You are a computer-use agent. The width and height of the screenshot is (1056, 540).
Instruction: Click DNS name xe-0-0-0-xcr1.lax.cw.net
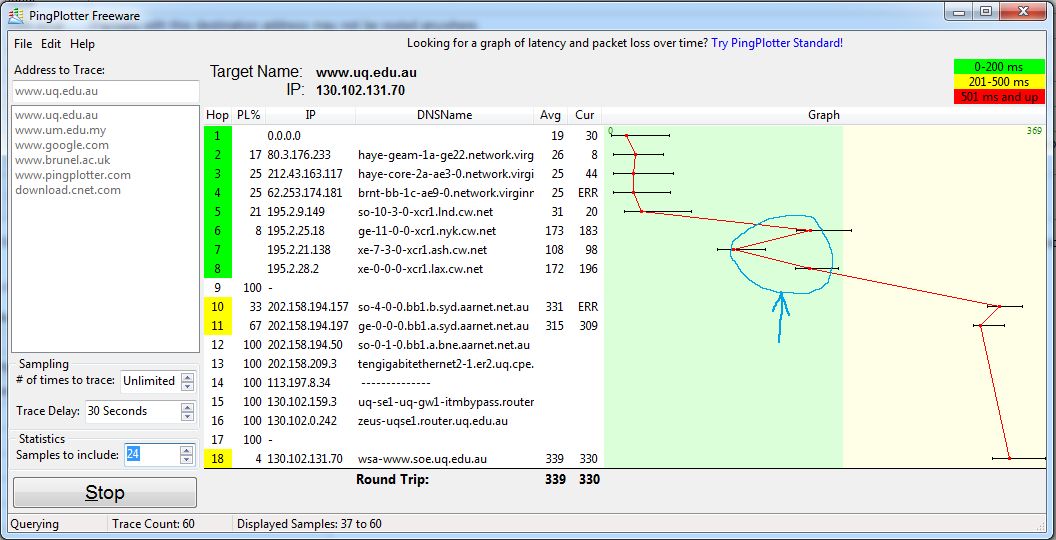coord(421,269)
